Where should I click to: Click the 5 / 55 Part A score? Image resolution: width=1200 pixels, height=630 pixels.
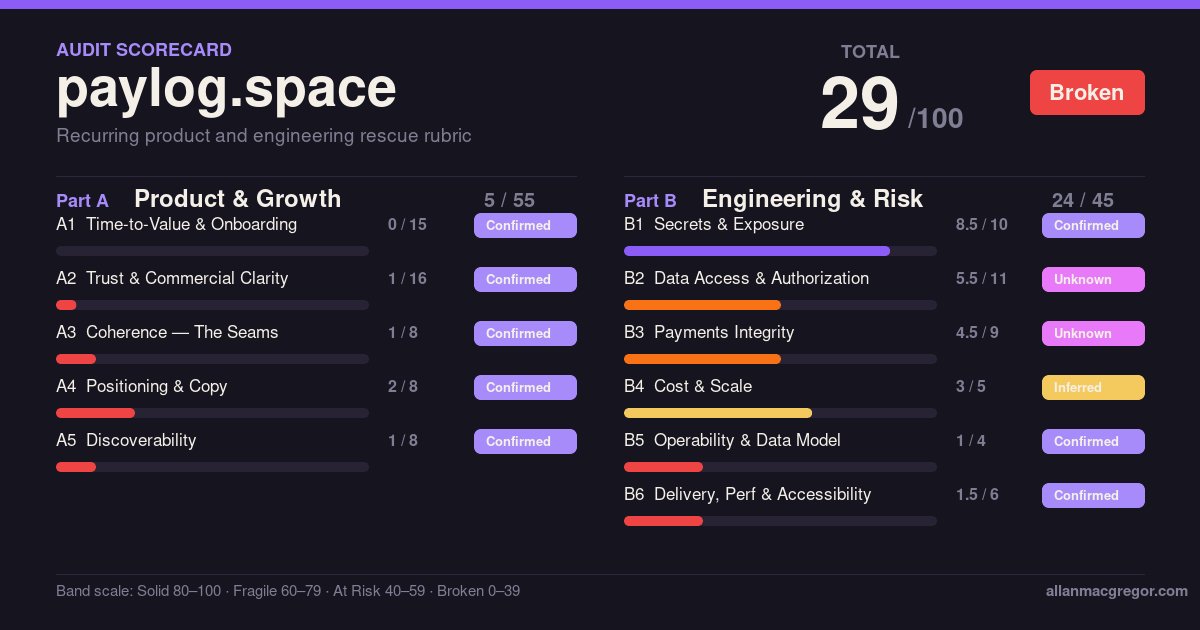coord(509,201)
